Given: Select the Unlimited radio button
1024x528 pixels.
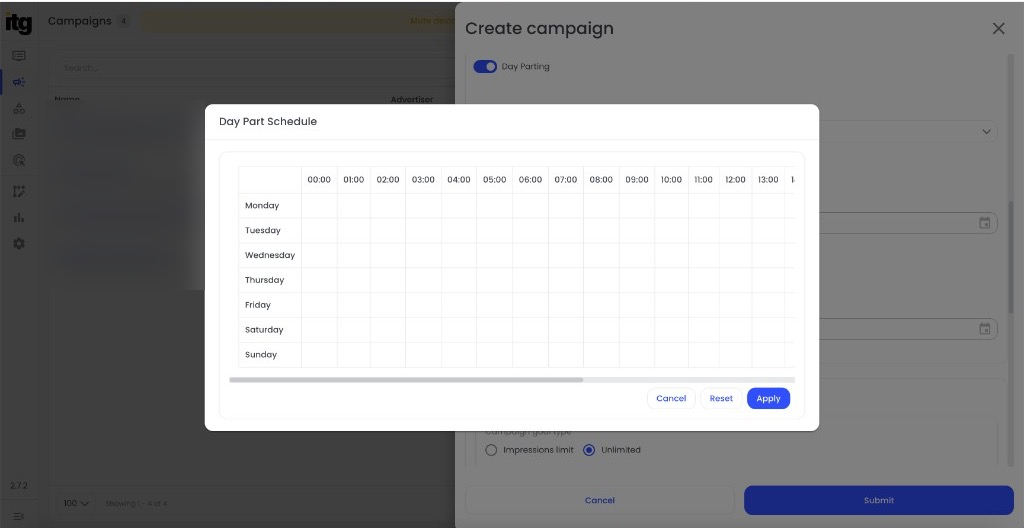Looking at the screenshot, I should [x=589, y=450].
